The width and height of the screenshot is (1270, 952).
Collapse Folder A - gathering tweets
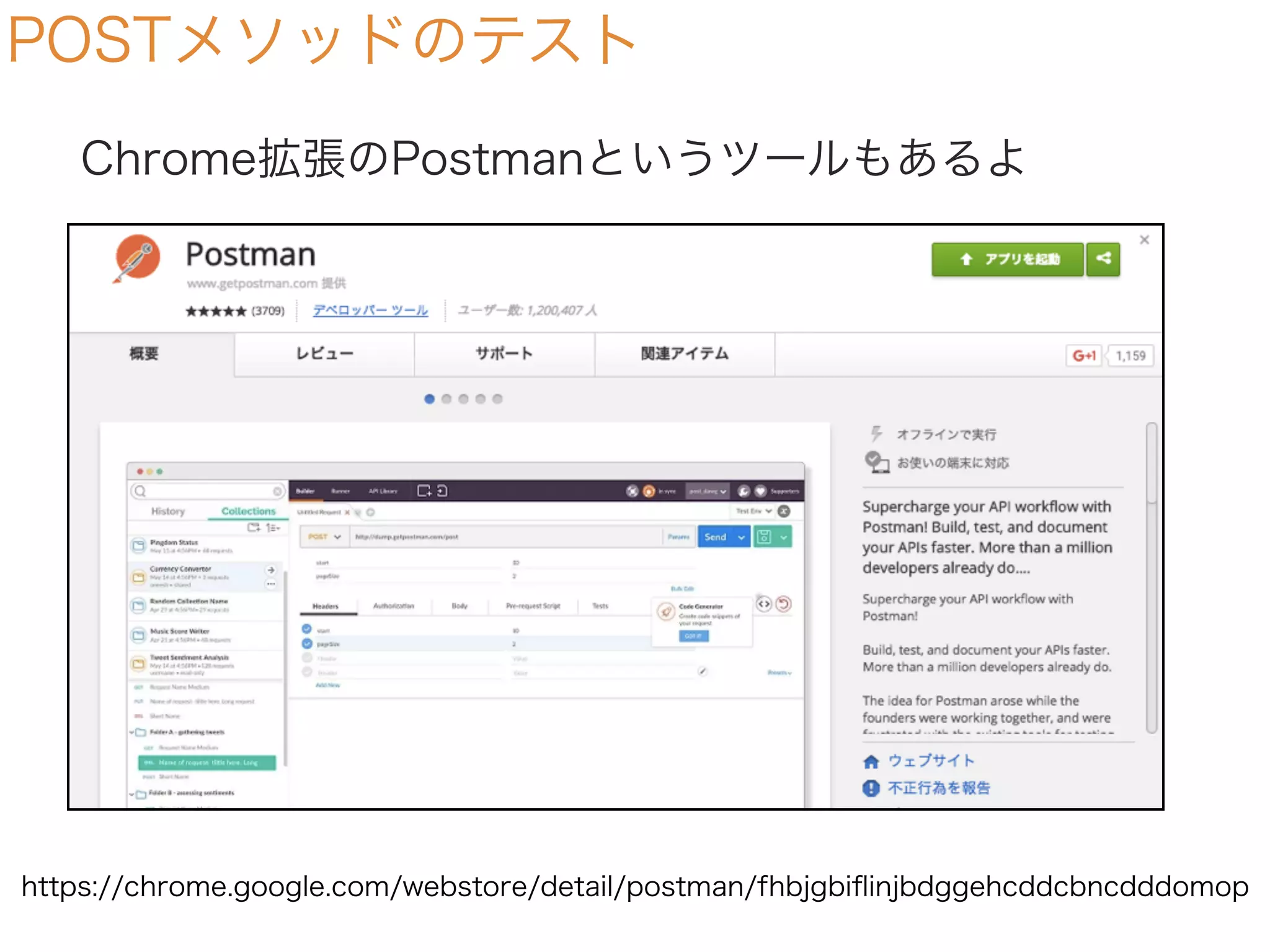click(132, 732)
